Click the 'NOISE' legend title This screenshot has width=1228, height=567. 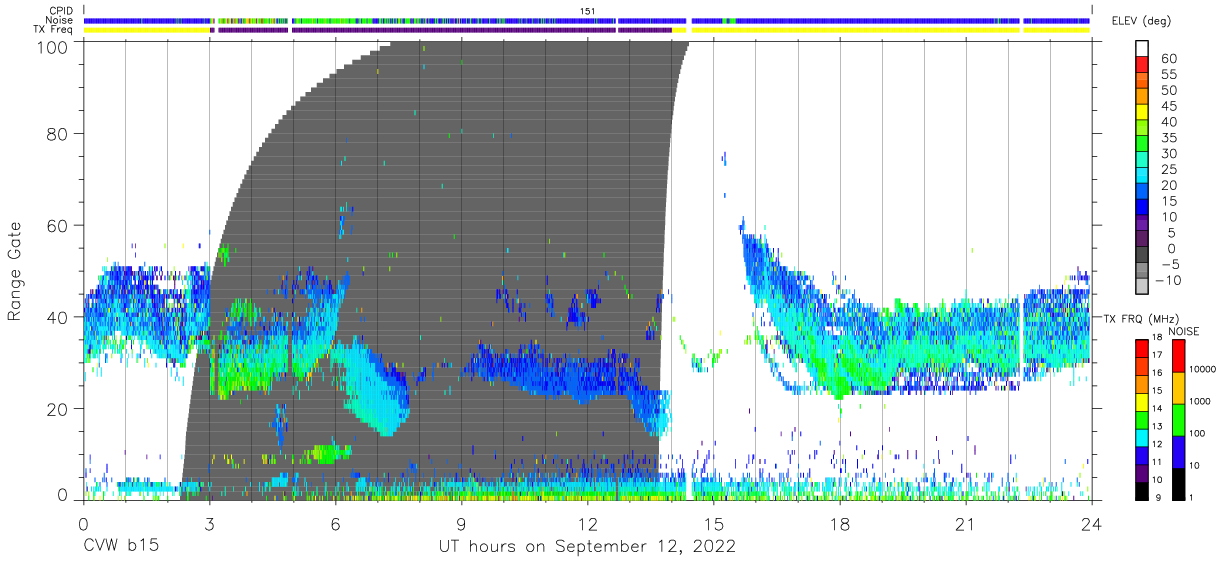(1184, 331)
